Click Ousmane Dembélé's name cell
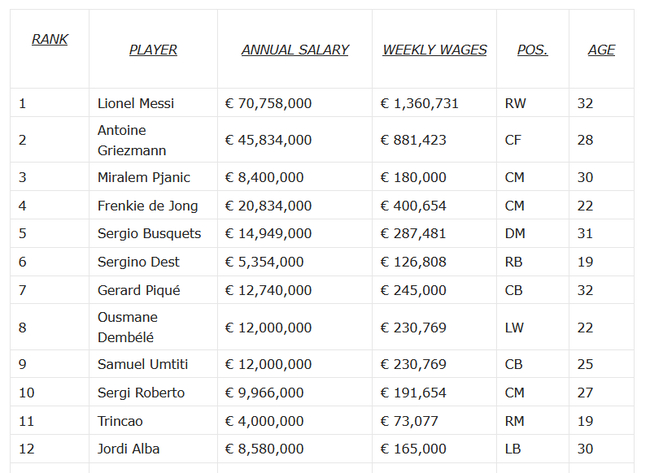The image size is (650, 473). pyautogui.click(x=128, y=327)
